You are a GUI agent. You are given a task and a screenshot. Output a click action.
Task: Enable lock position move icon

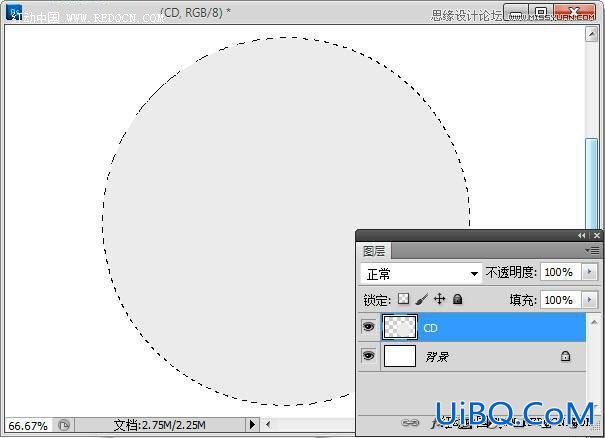click(439, 299)
